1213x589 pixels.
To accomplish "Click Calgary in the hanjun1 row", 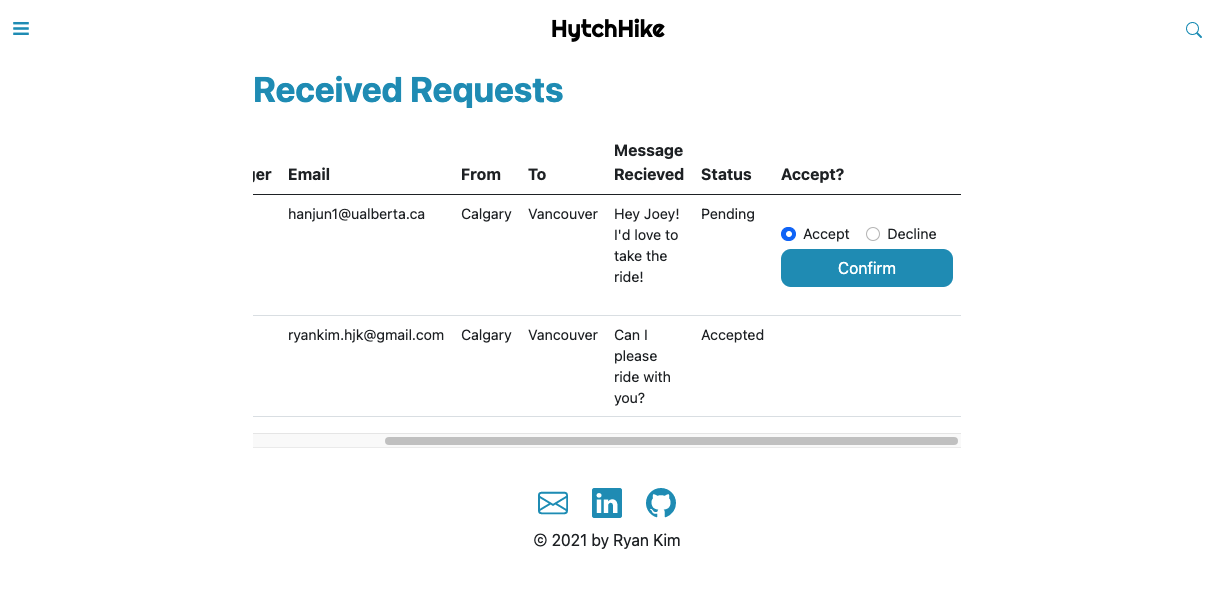I will click(x=486, y=214).
